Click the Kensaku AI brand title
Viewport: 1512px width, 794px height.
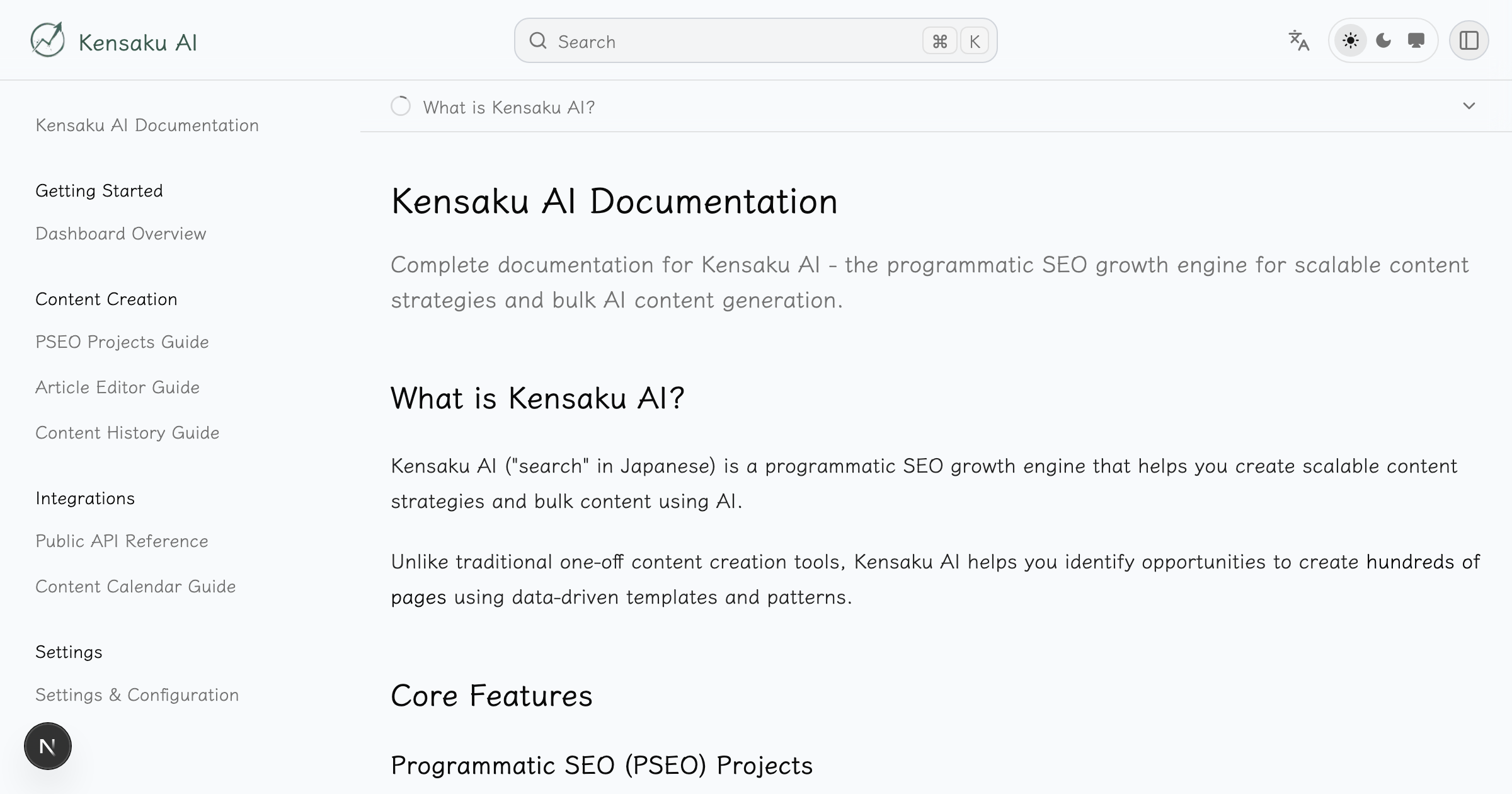137,42
